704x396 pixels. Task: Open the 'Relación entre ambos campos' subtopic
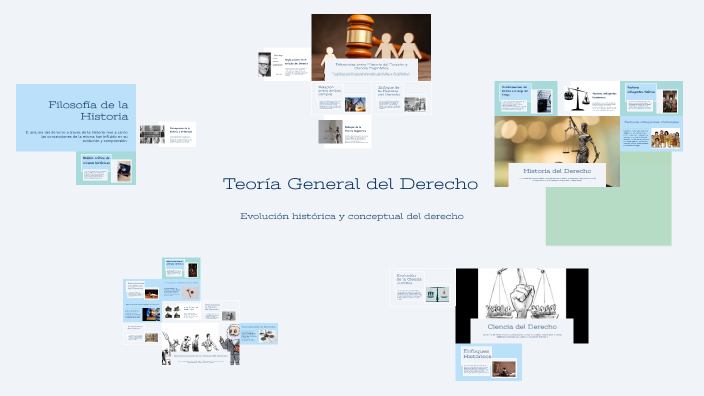pos(341,98)
